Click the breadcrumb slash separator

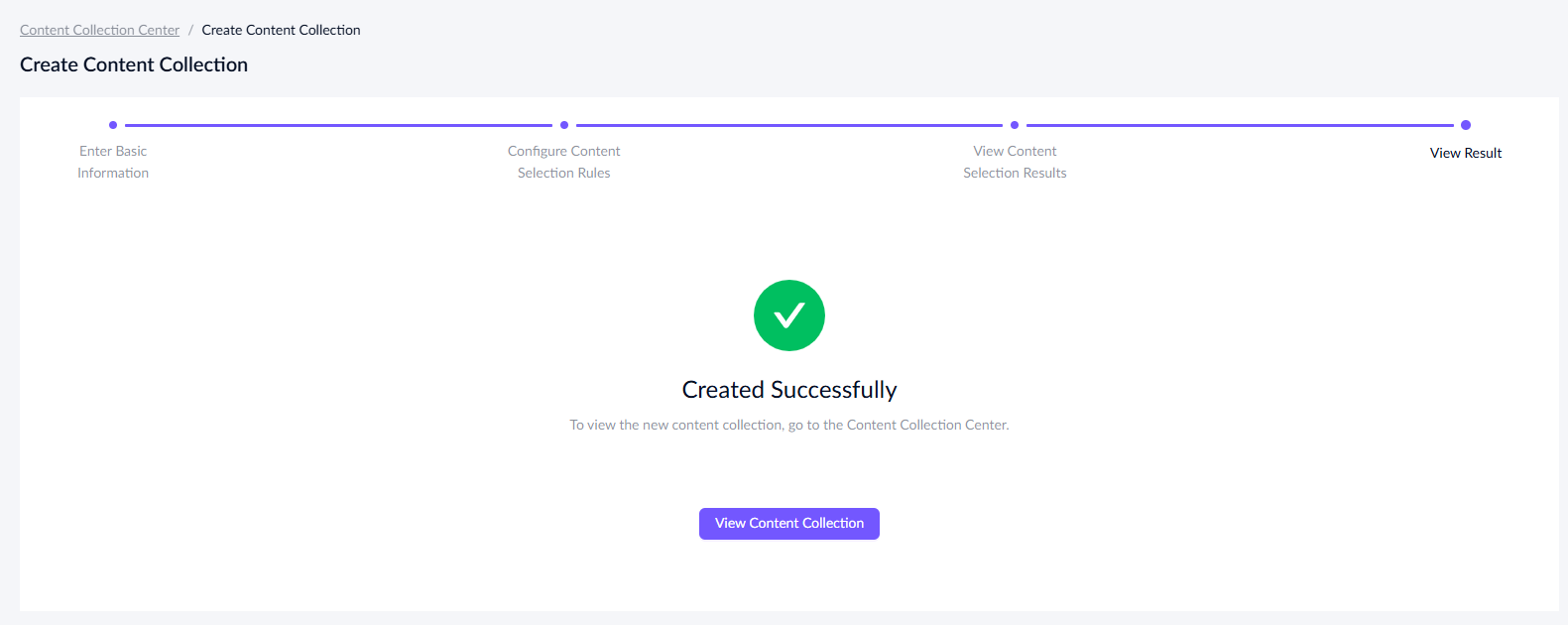[190, 30]
